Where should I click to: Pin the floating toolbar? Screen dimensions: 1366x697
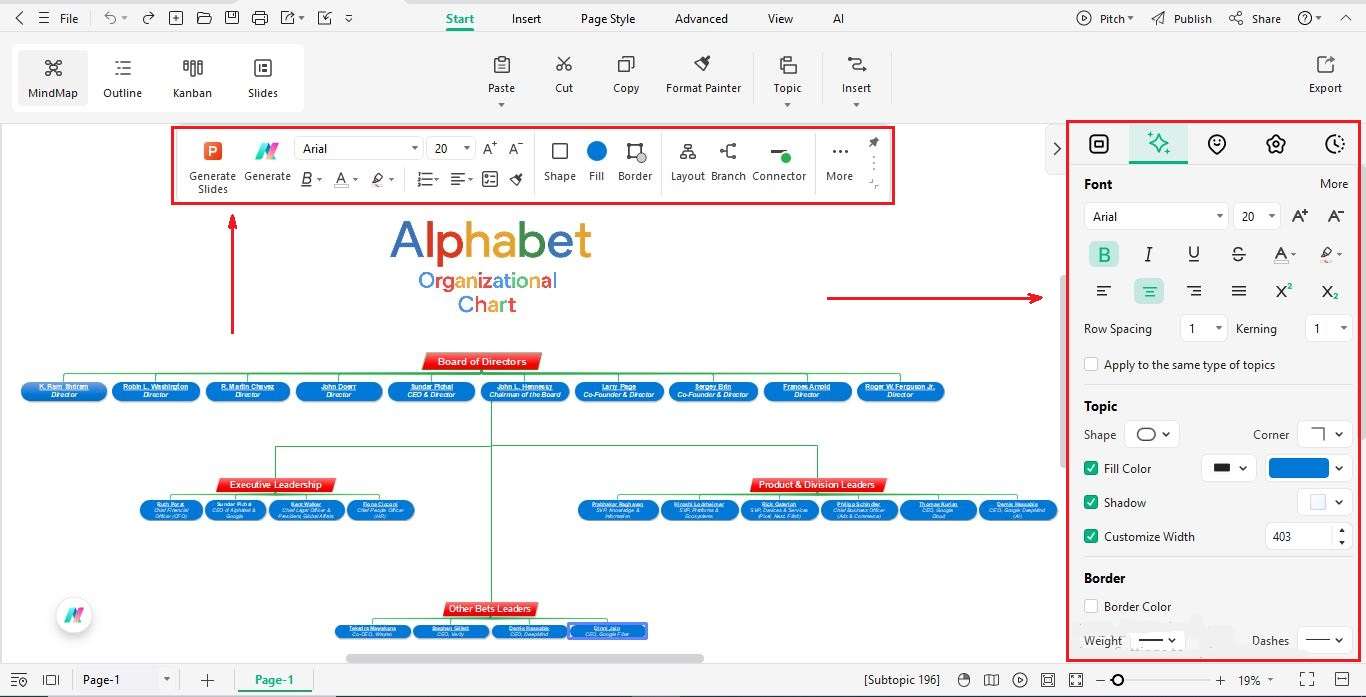[x=874, y=142]
